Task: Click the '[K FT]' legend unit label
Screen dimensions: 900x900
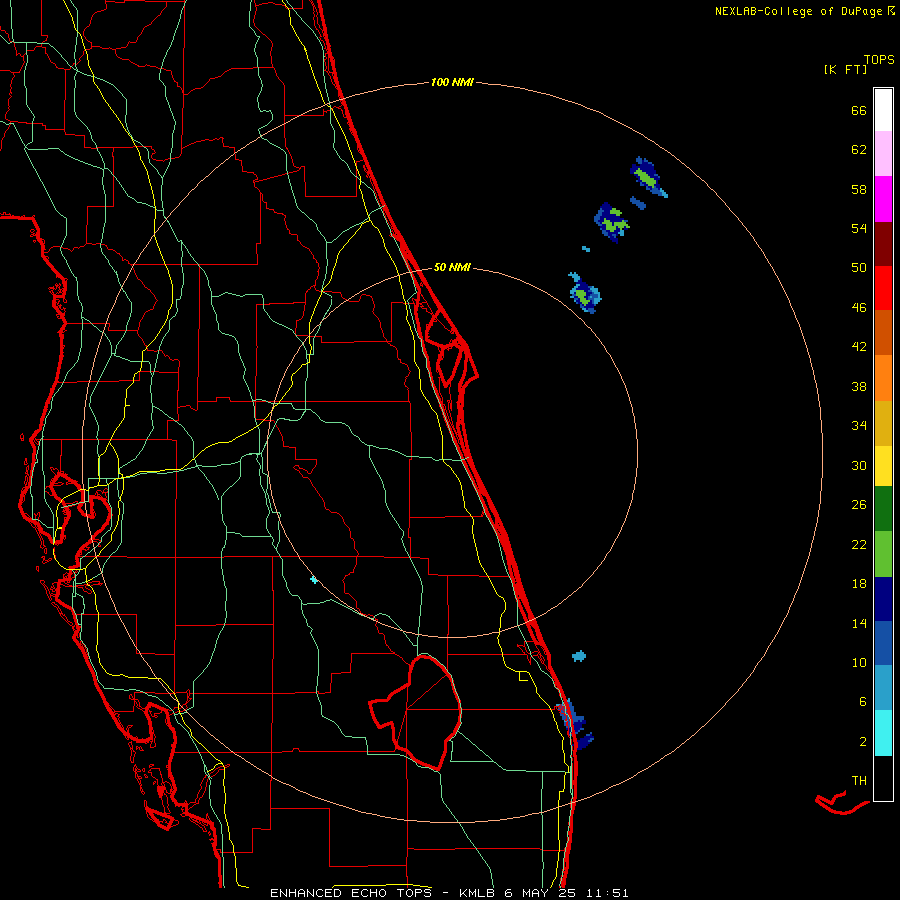Action: tap(845, 69)
